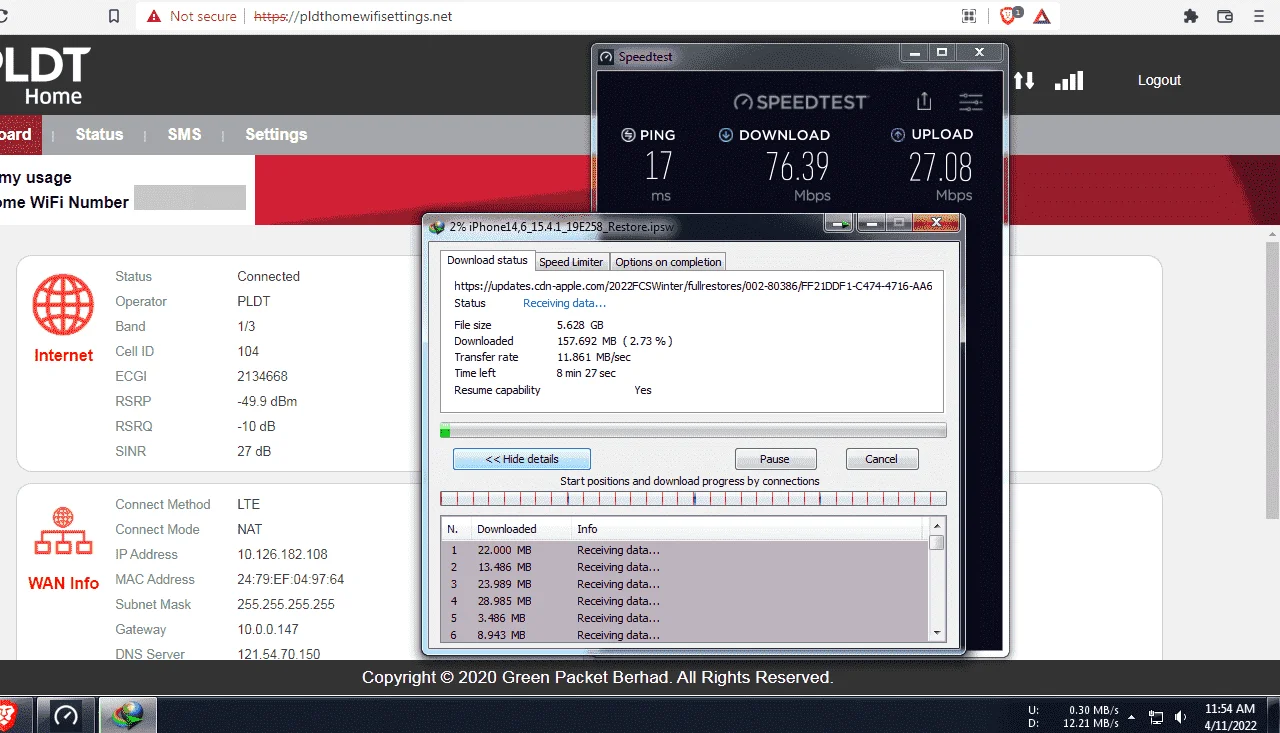Click the Receiving data status text
Image resolution: width=1280 pixels, height=733 pixels.
pos(564,303)
